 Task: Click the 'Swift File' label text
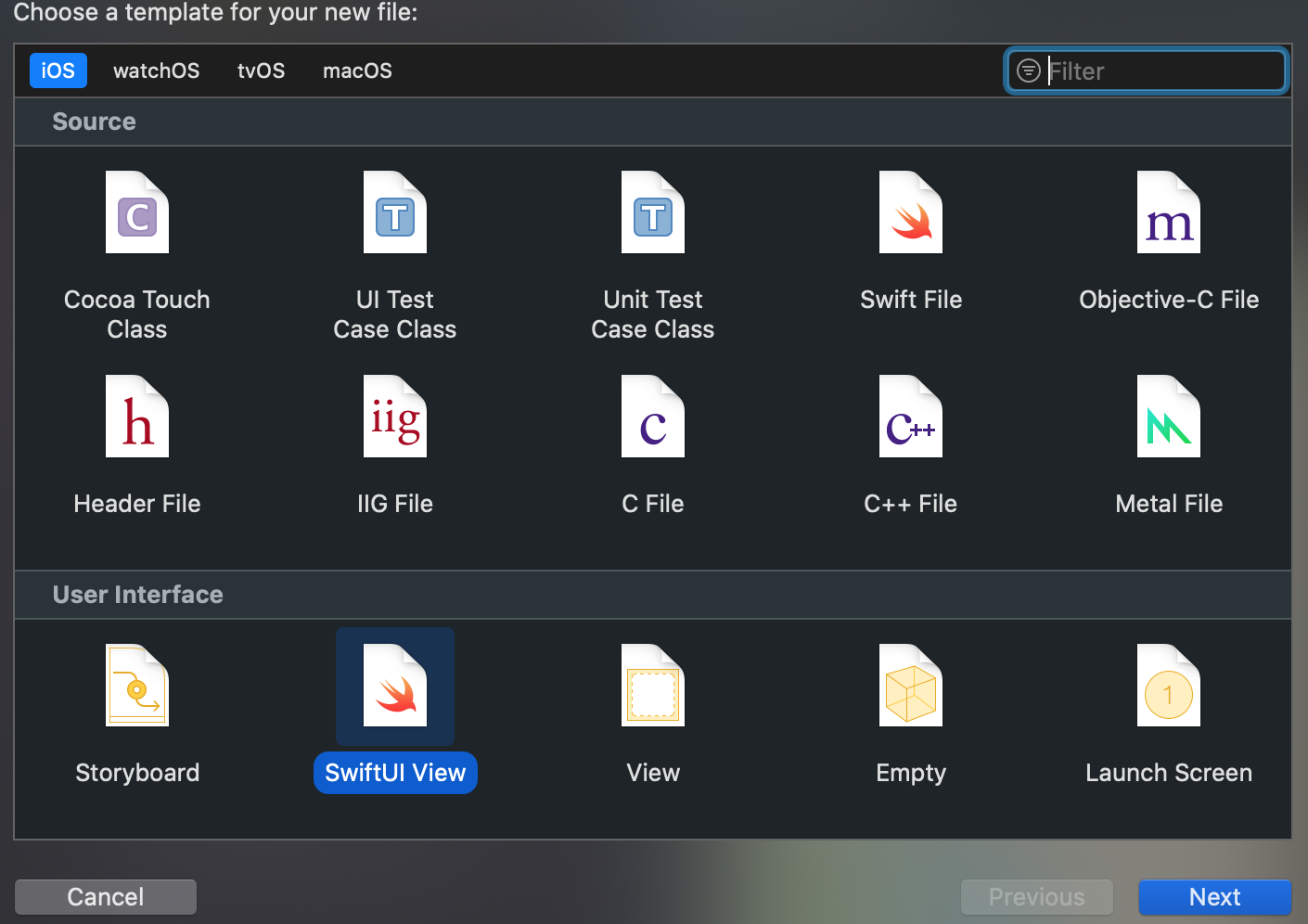(911, 300)
